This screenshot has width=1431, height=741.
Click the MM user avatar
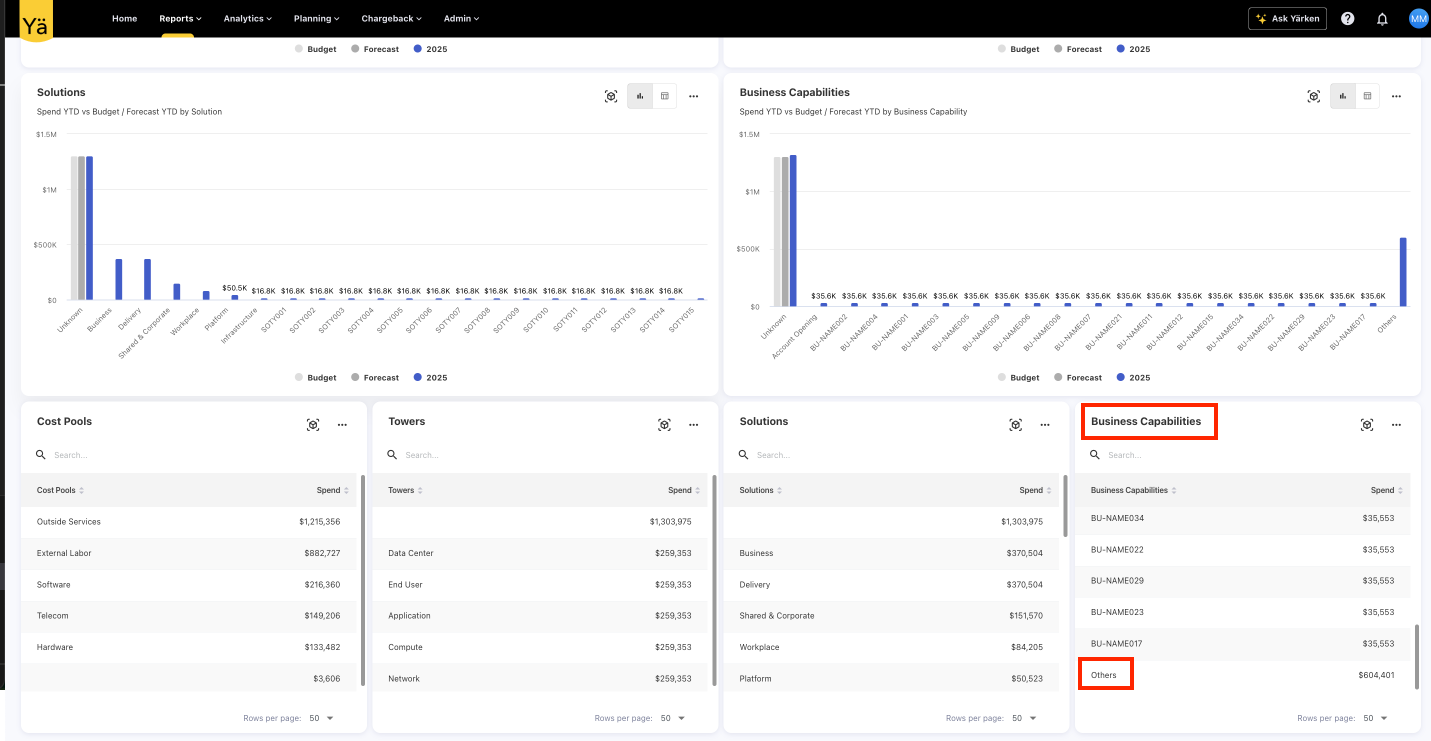pos(1418,19)
